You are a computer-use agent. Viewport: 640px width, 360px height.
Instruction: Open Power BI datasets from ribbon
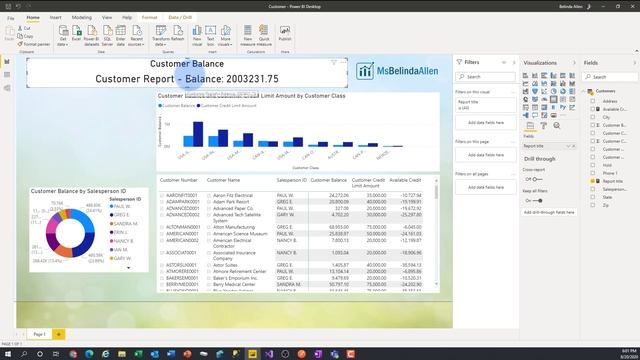92,35
